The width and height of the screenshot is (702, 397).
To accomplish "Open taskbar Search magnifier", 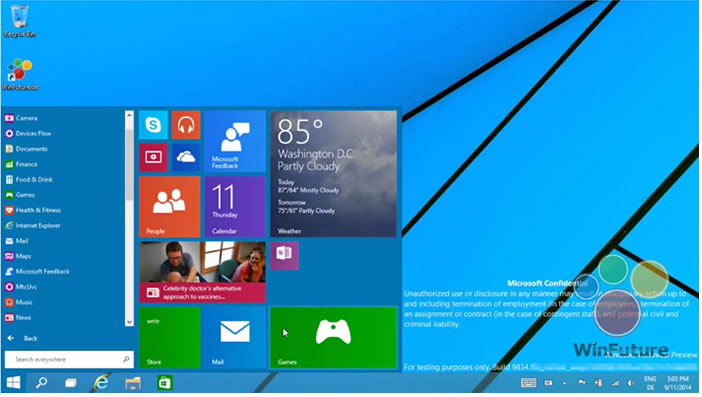I will click(x=42, y=383).
